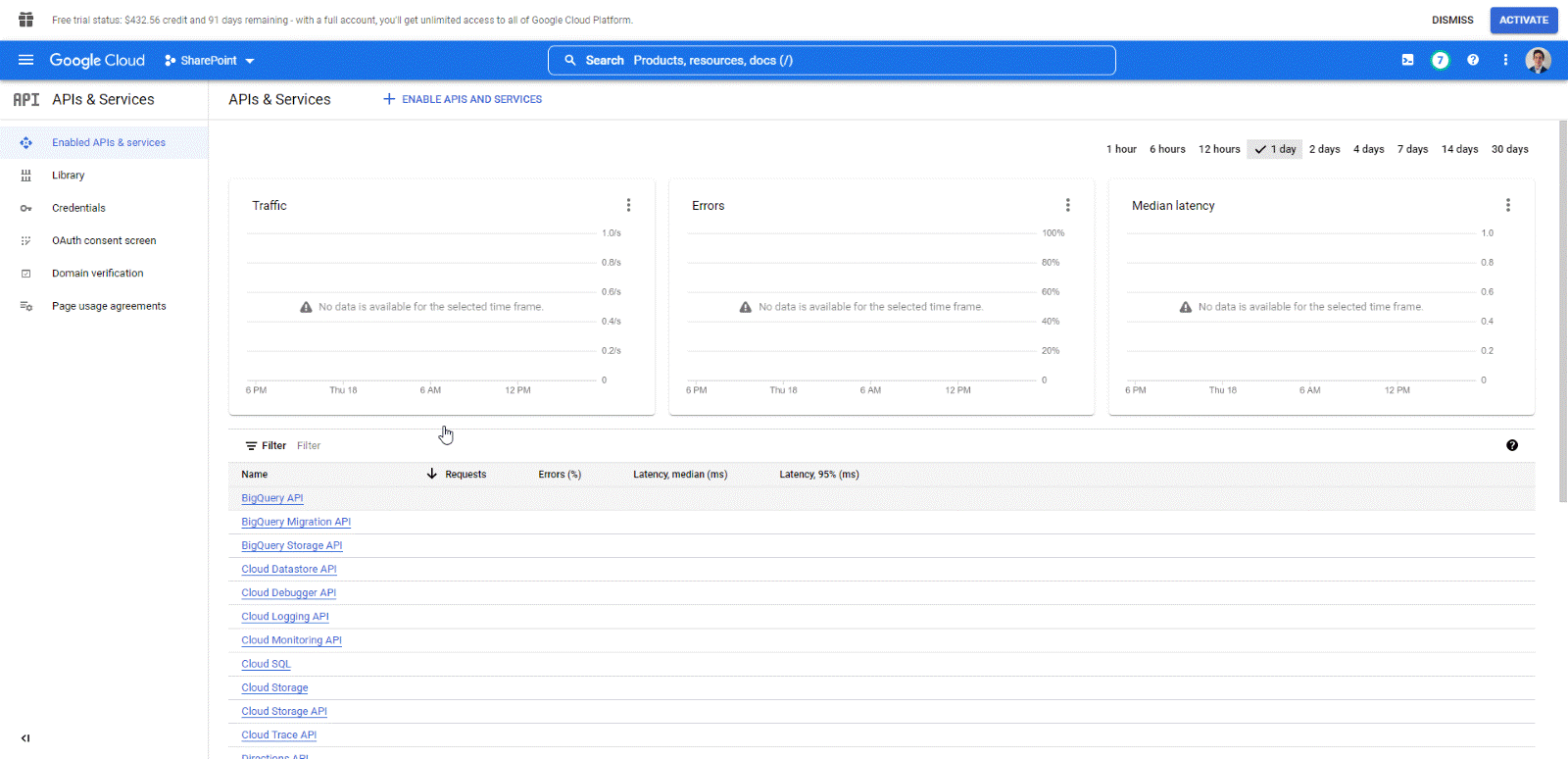Viewport: 1568px width, 759px height.
Task: Click the user profile avatar
Action: tap(1538, 60)
